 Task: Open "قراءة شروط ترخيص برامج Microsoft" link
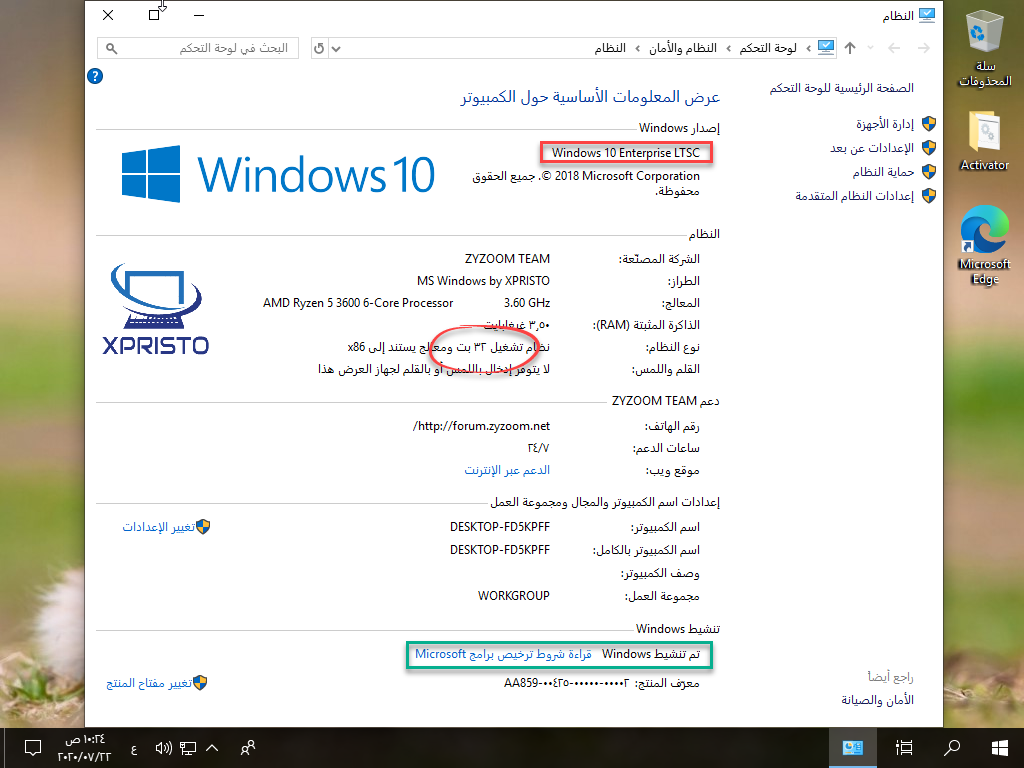(503, 654)
